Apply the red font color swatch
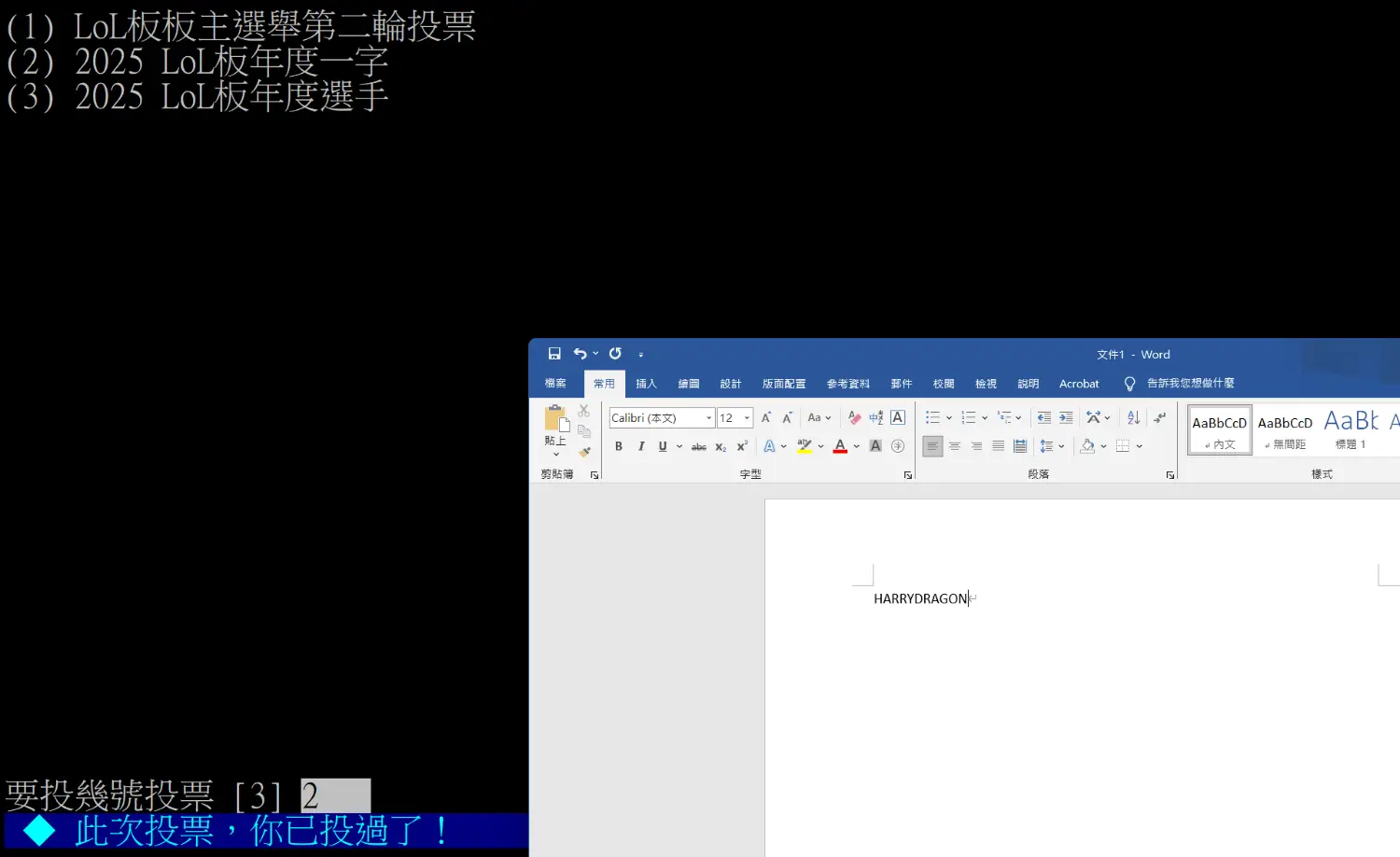This screenshot has width=1400, height=857. tap(840, 447)
